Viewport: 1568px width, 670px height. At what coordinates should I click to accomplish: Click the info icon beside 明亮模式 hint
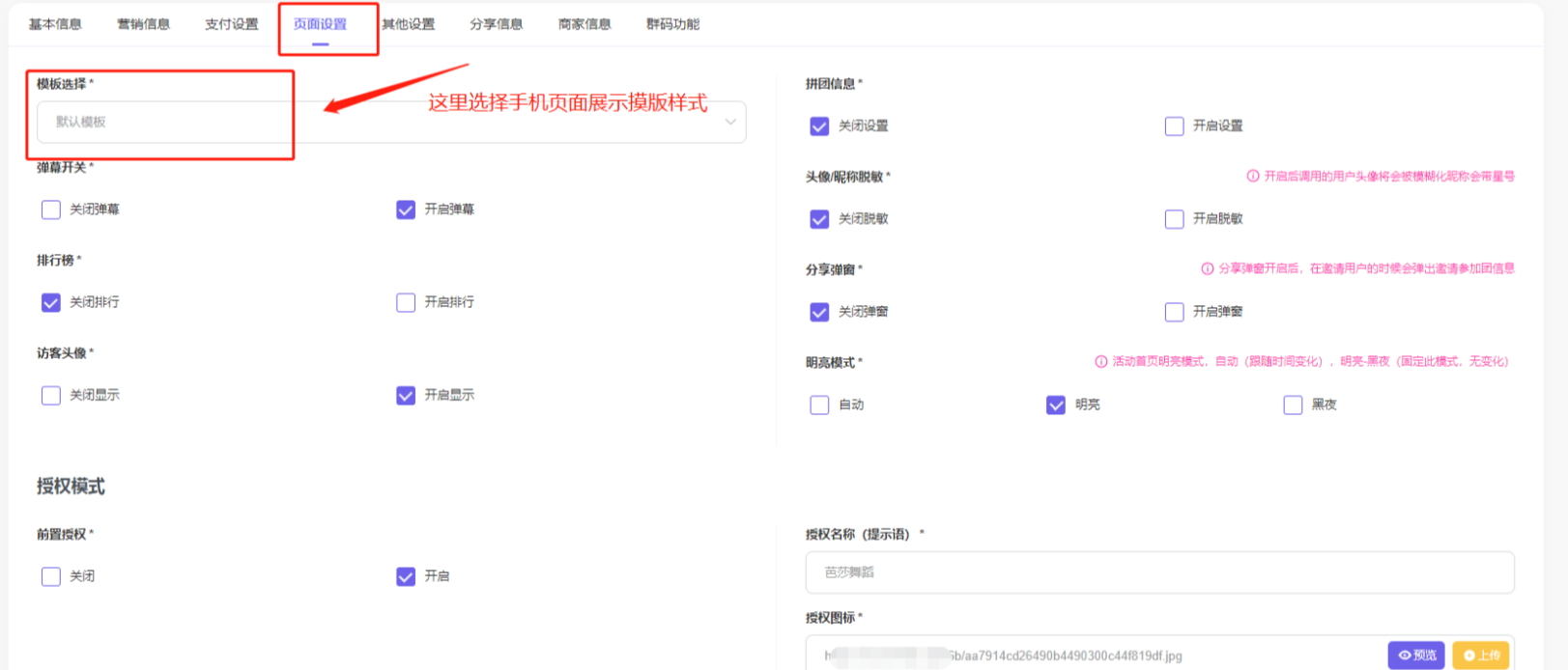(x=1101, y=362)
